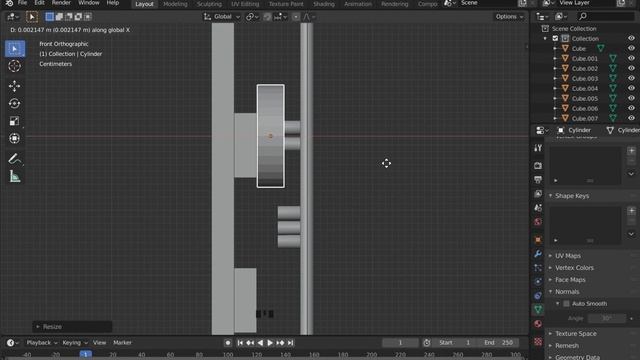This screenshot has height=360, width=640.
Task: Switch to the Sculpting workspace tab
Action: tap(209, 4)
